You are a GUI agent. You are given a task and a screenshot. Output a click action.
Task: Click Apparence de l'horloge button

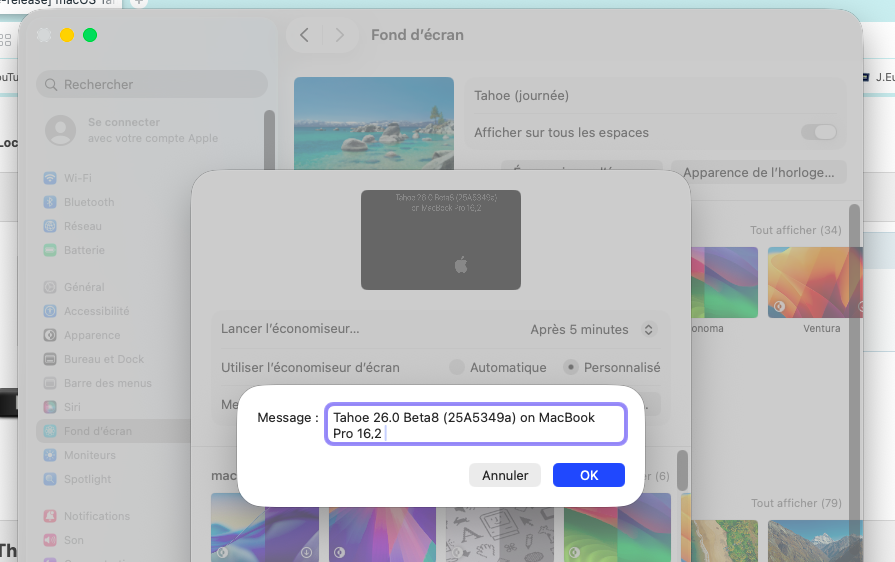point(759,172)
